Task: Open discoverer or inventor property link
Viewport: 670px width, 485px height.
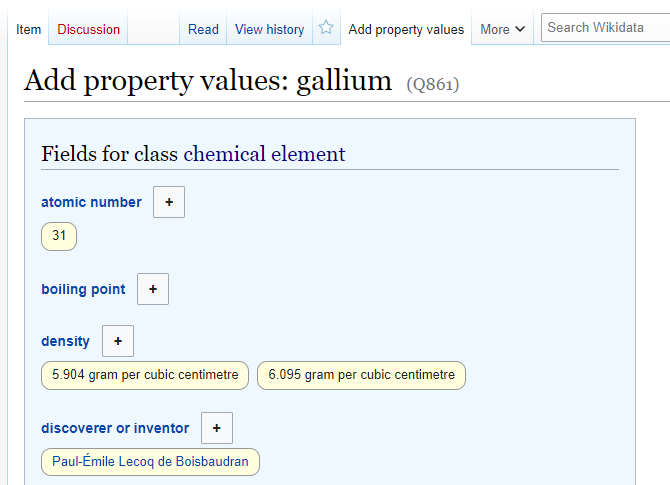Action: coord(115,428)
